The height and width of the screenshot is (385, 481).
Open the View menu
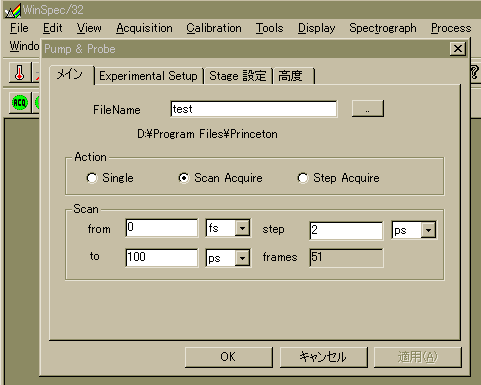[89, 28]
